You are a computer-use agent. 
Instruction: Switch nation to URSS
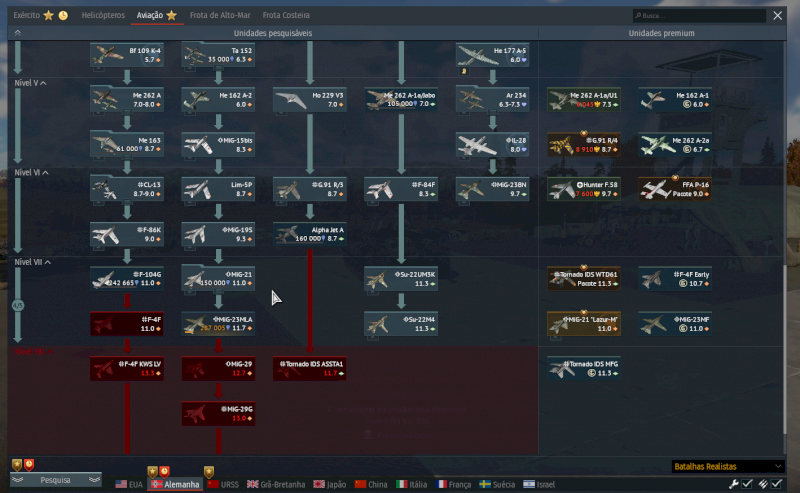[x=221, y=484]
